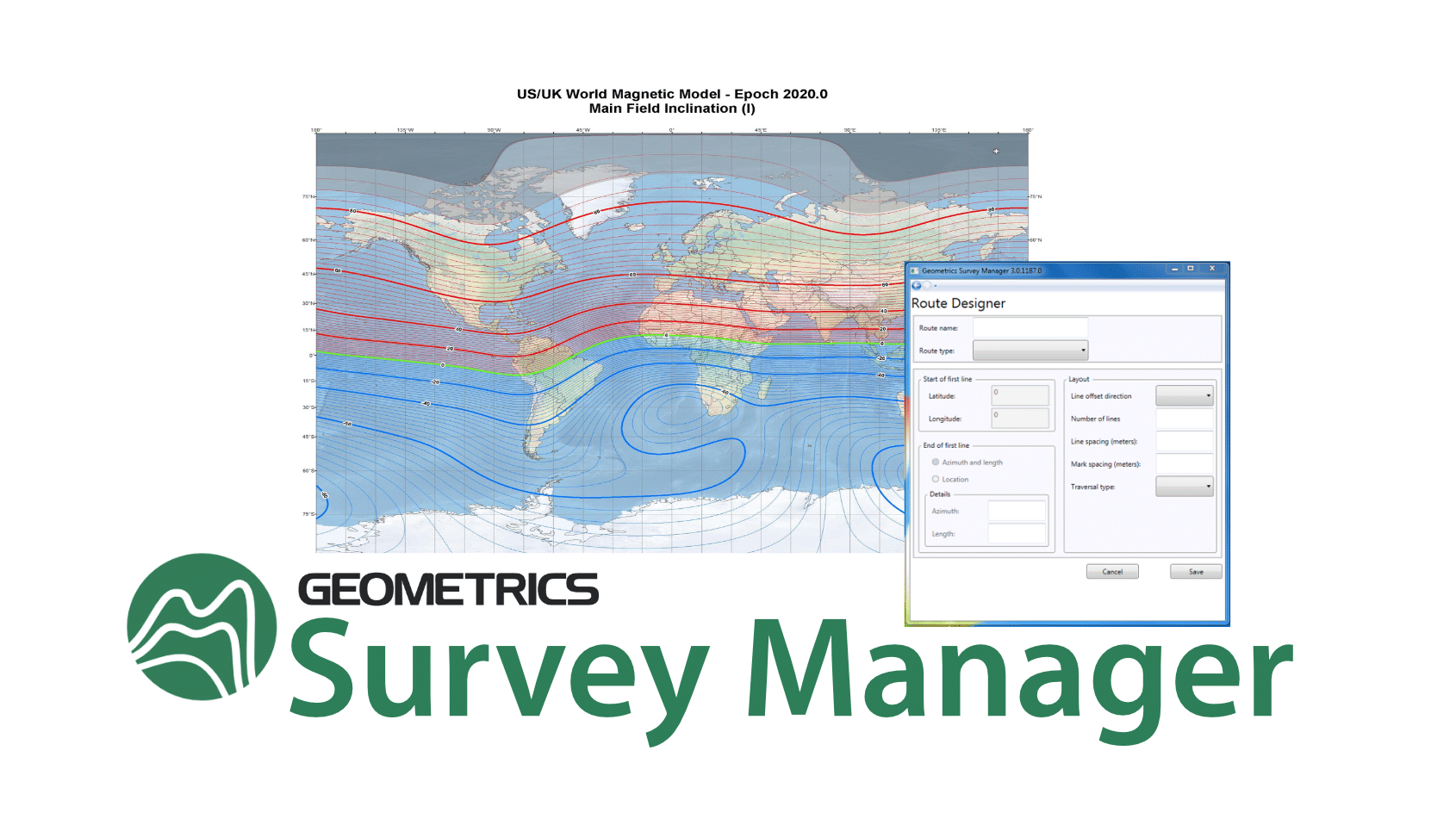Viewport: 1456px width, 819px height.
Task: Click the Azimuth details field
Action: 1017,512
